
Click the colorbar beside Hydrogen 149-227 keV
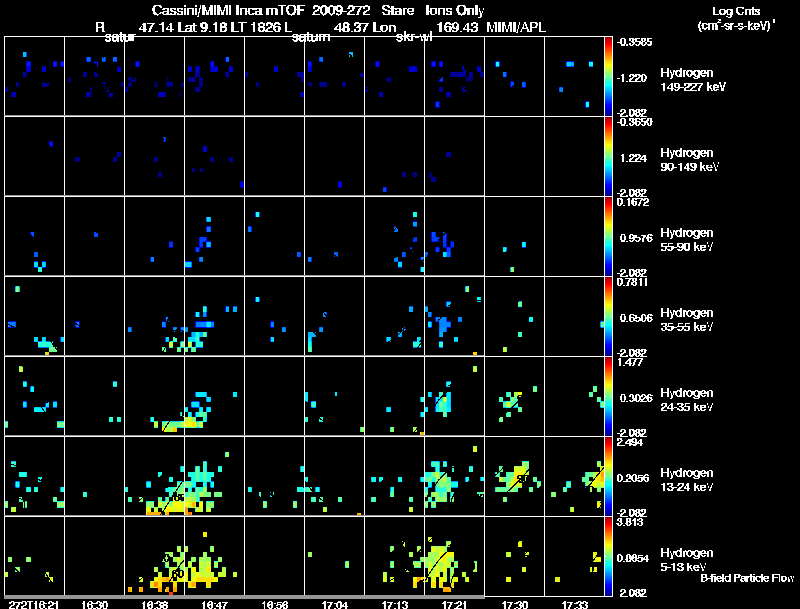(608, 76)
